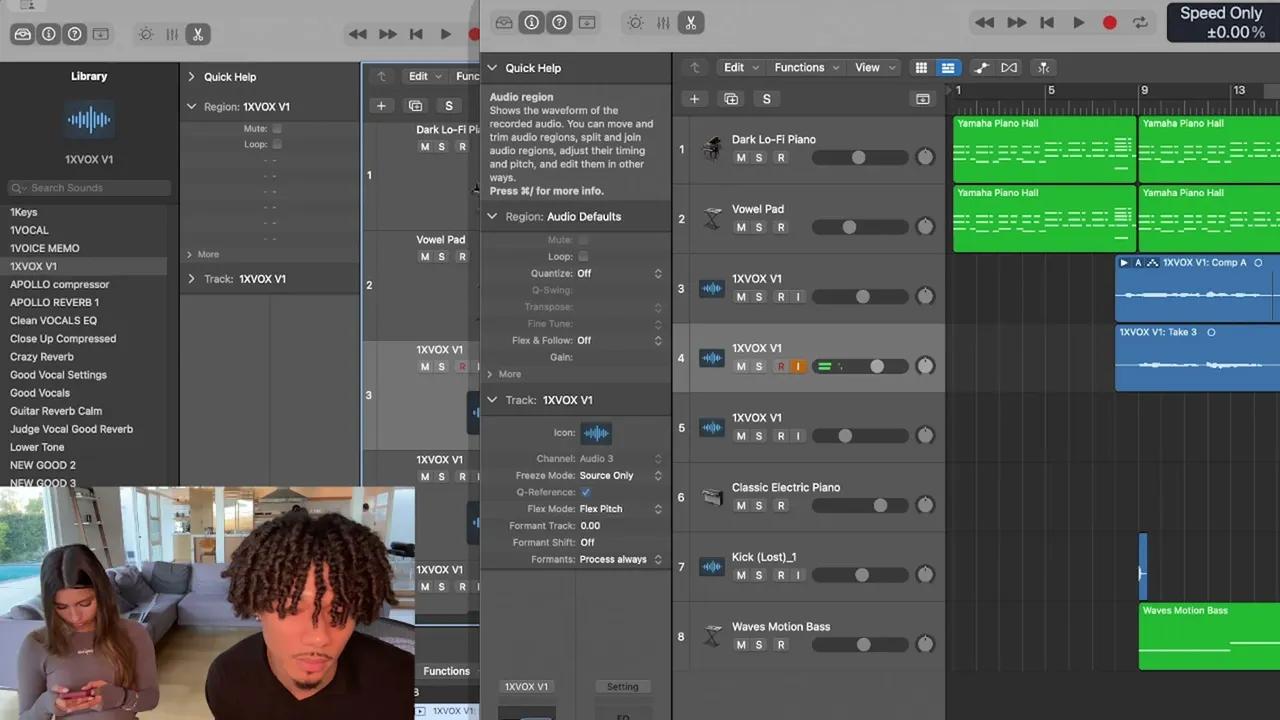
Task: Toggle the global solo S button in front window
Action: (x=766, y=99)
